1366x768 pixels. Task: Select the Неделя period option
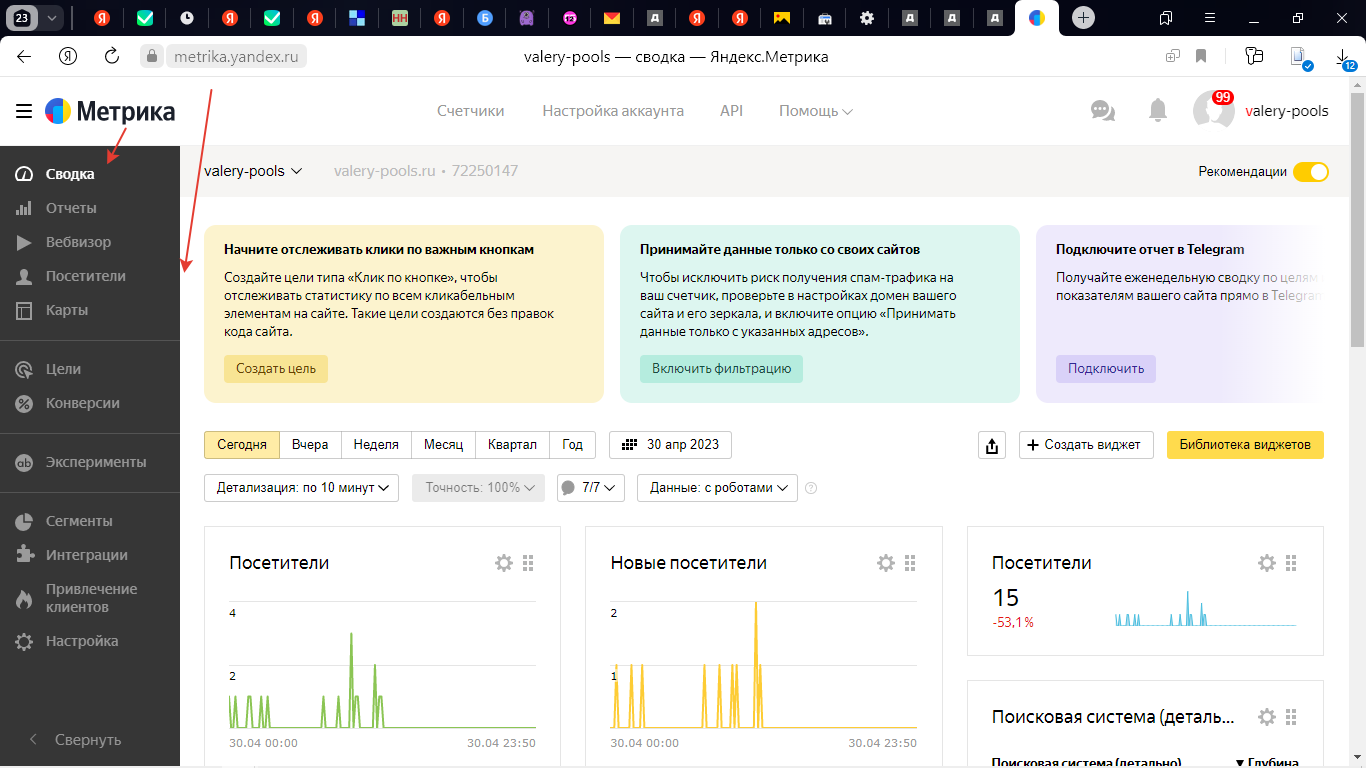pyautogui.click(x=376, y=445)
